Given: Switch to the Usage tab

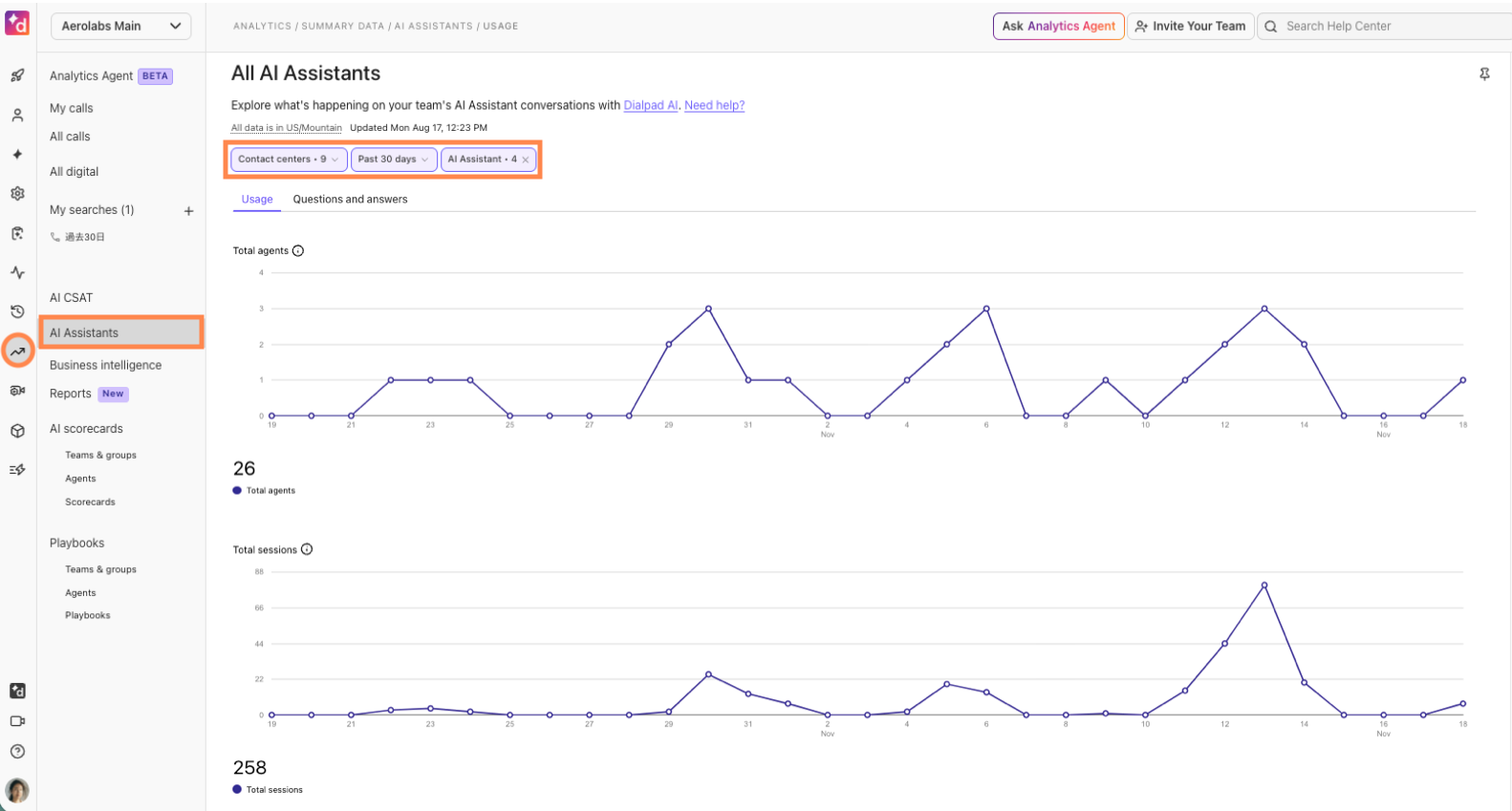Looking at the screenshot, I should point(257,199).
